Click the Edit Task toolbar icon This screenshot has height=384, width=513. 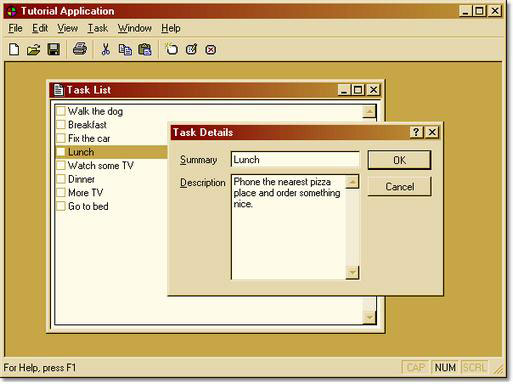pos(191,49)
